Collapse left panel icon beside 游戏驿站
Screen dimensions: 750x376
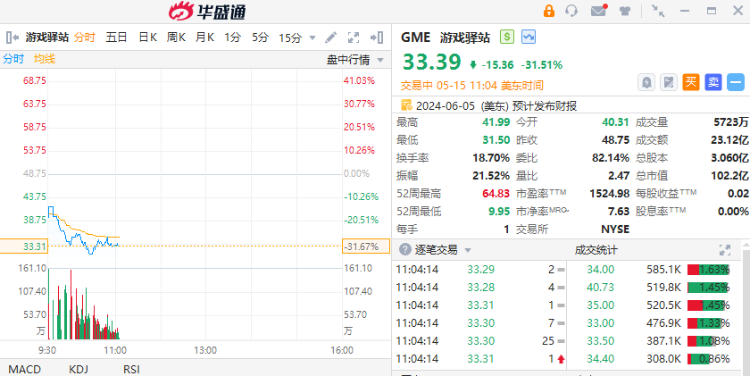click(12, 37)
